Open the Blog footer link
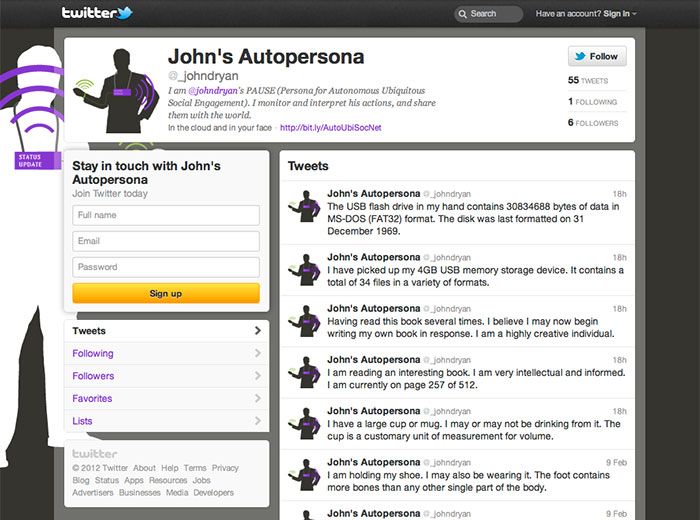The image size is (700, 520). tap(81, 480)
